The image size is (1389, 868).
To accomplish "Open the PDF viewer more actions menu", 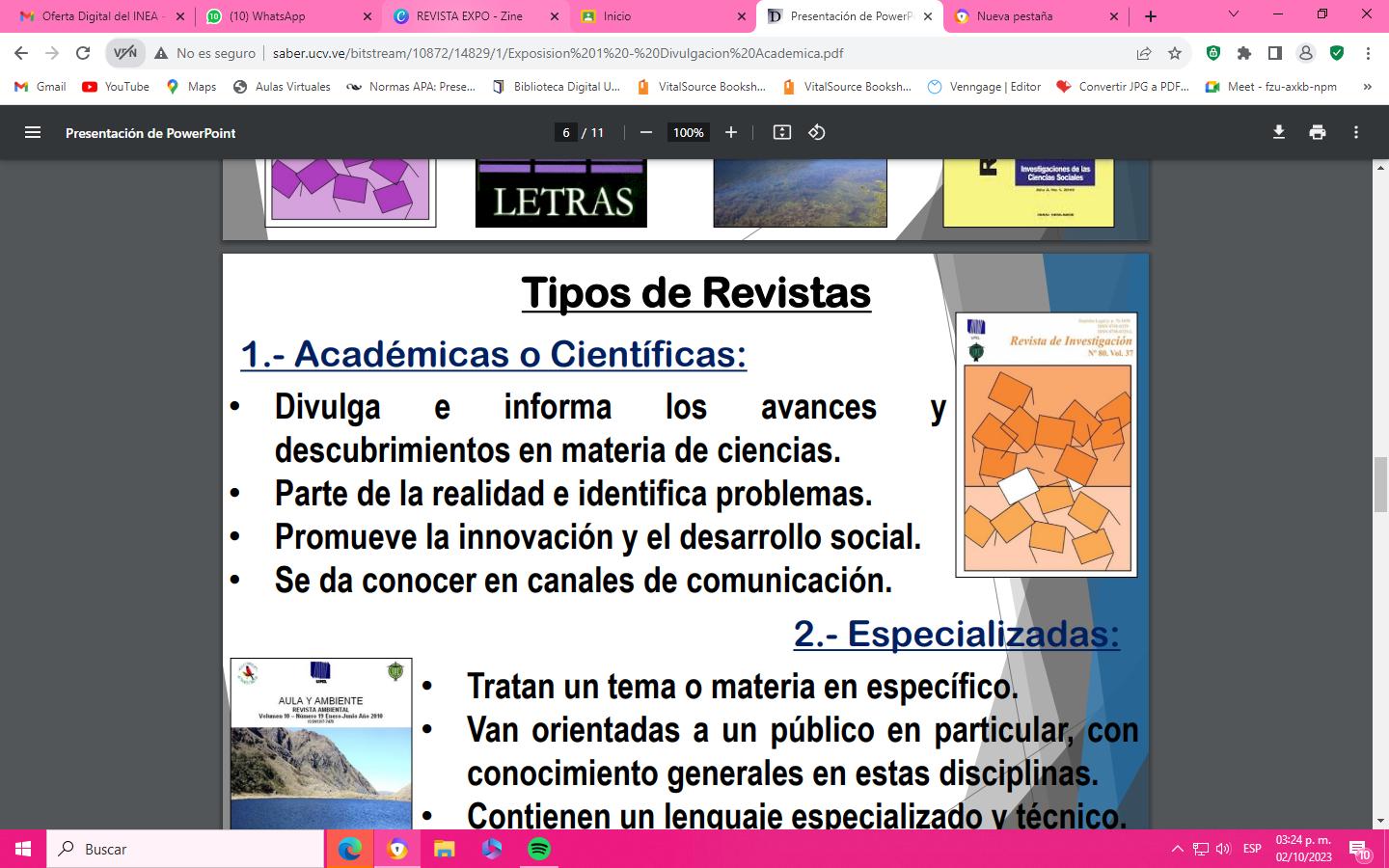I will pyautogui.click(x=1356, y=133).
